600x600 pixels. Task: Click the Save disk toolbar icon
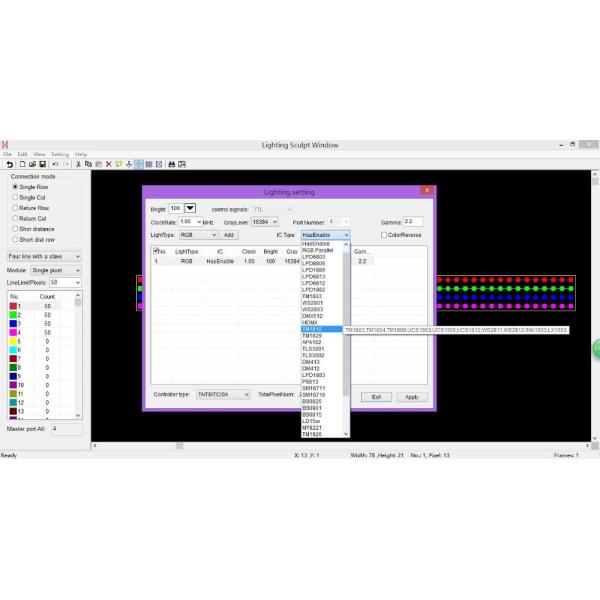click(42, 164)
